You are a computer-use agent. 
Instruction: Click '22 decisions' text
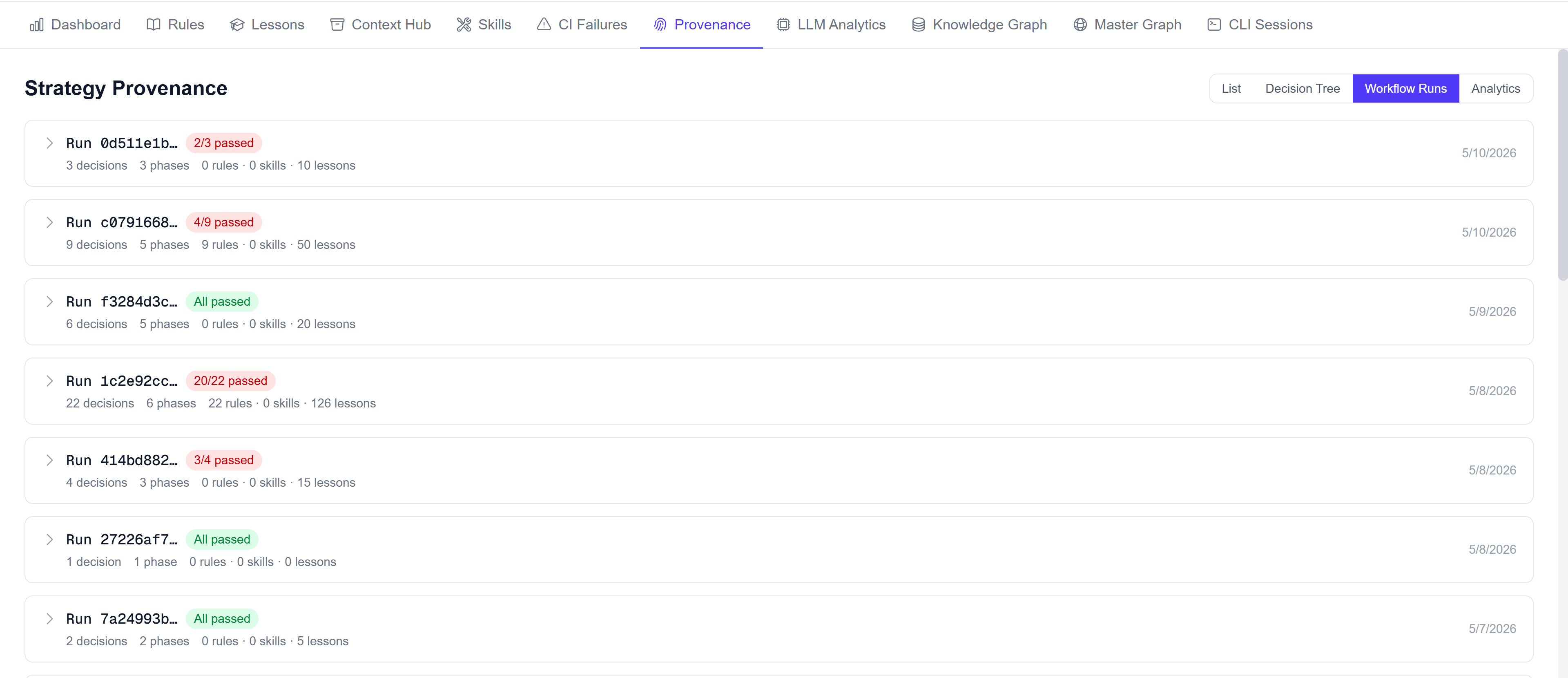pos(100,403)
